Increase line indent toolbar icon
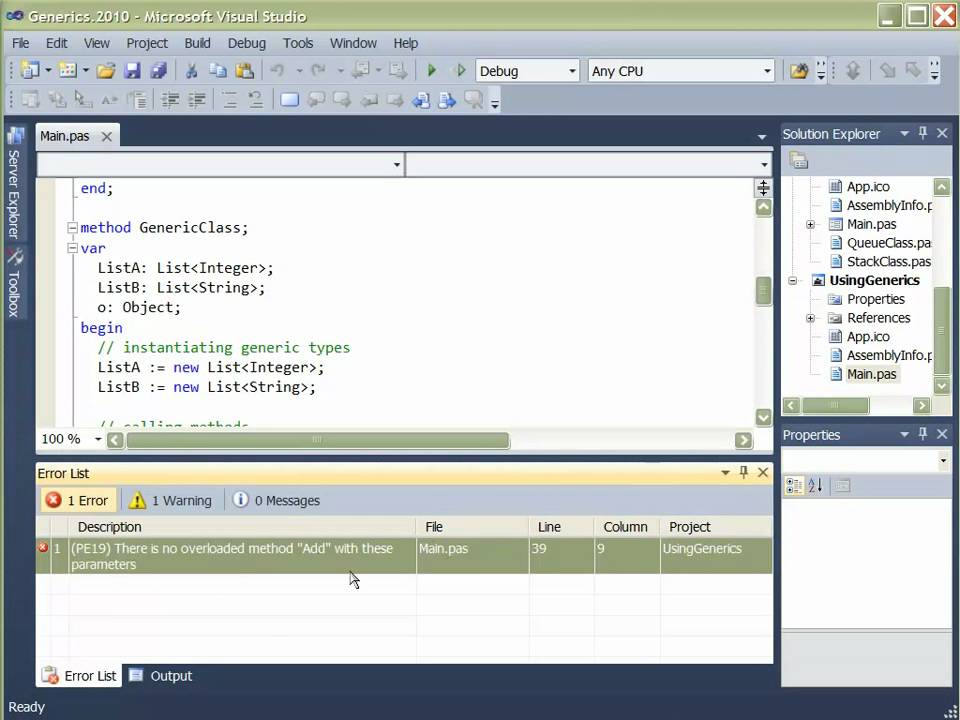Image resolution: width=960 pixels, height=720 pixels. click(197, 100)
